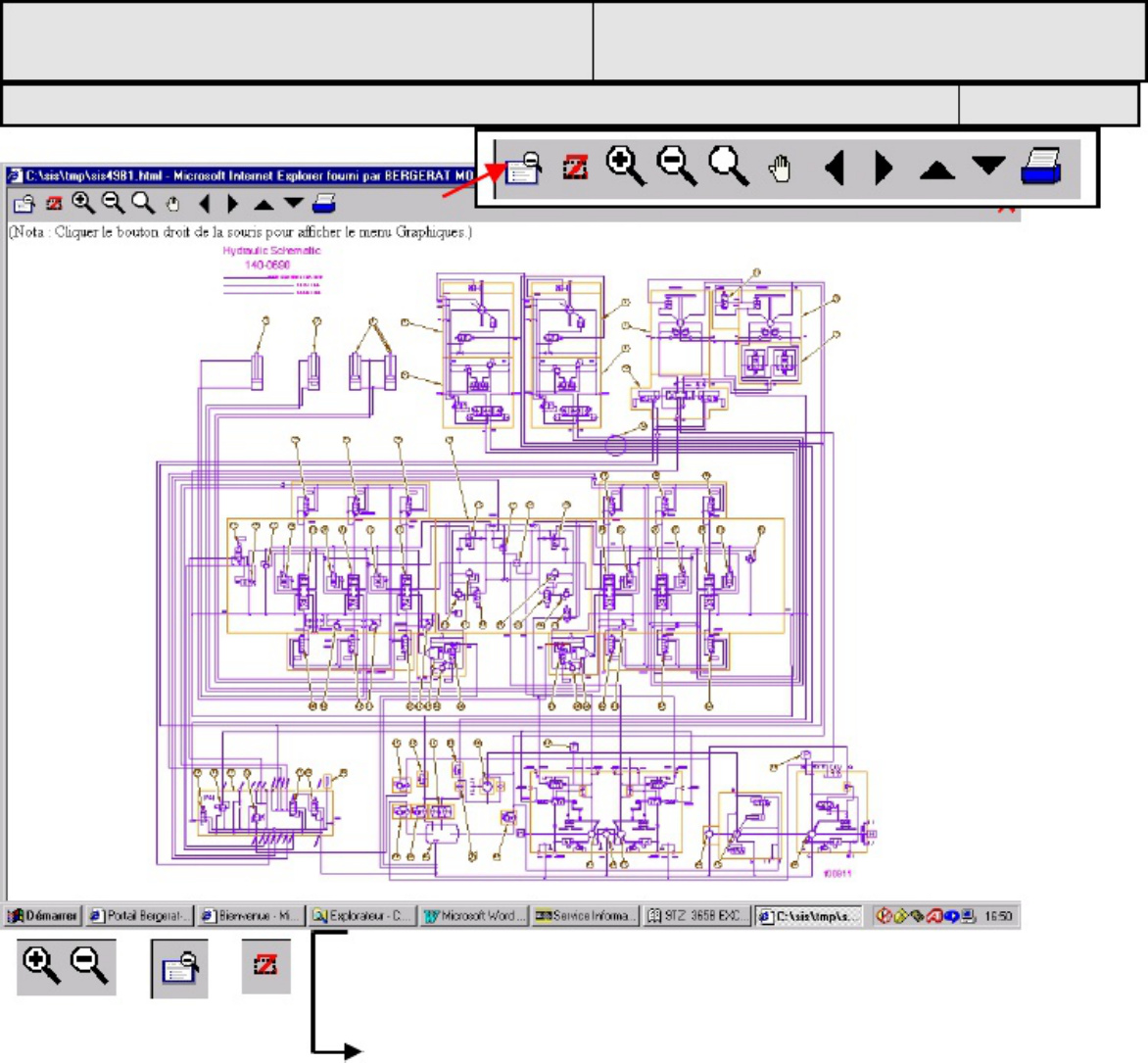Click the '140-0690' schematic number
The image size is (1148, 1063).
coord(268,266)
